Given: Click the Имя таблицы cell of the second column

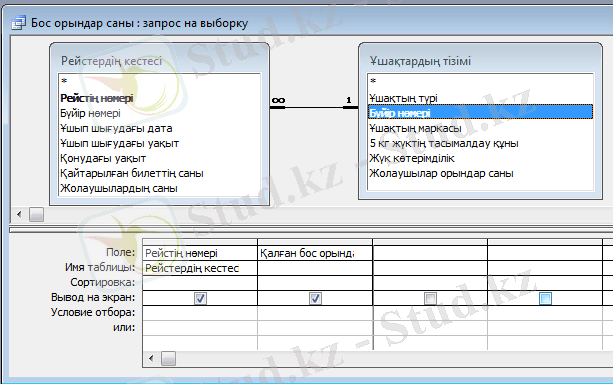Looking at the screenshot, I should click(x=315, y=268).
